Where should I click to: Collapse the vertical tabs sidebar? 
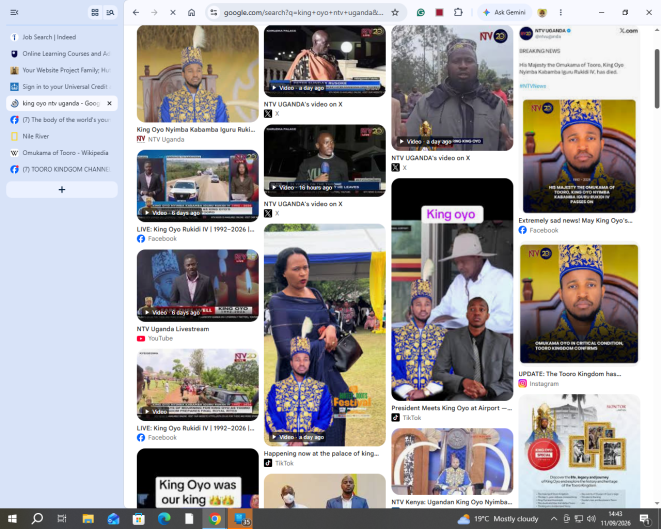pyautogui.click(x=14, y=13)
